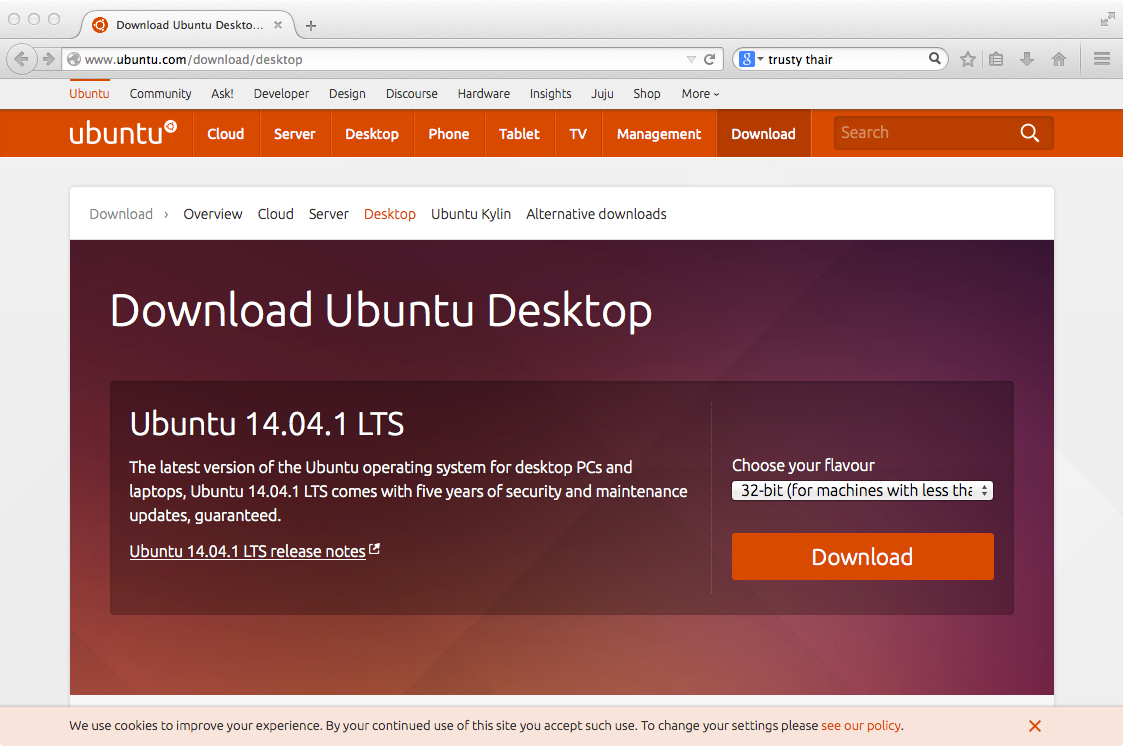Select the Download Ubuntu Desktop browser tab
Viewport: 1123px width, 746px height.
pos(186,25)
